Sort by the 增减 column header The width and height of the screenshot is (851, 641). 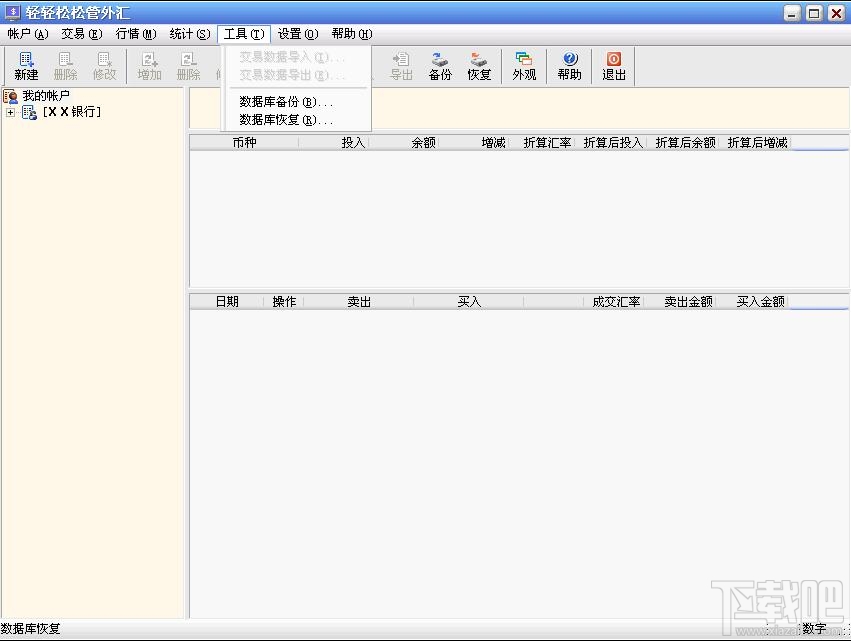[x=473, y=143]
